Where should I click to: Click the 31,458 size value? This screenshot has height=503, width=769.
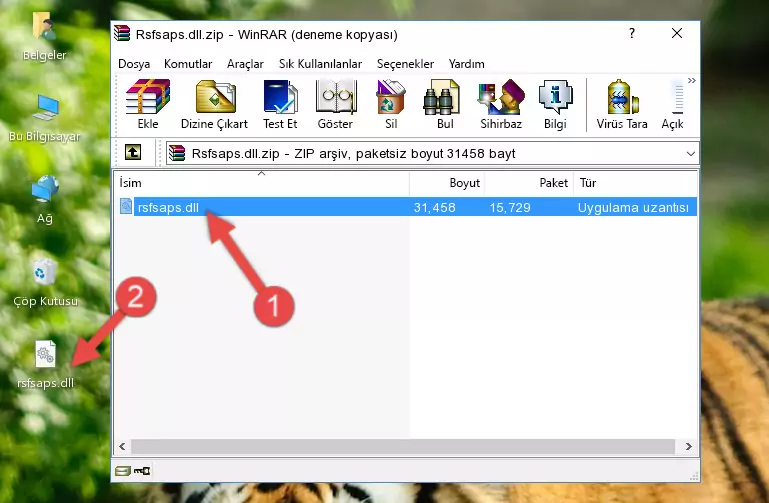(x=435, y=207)
